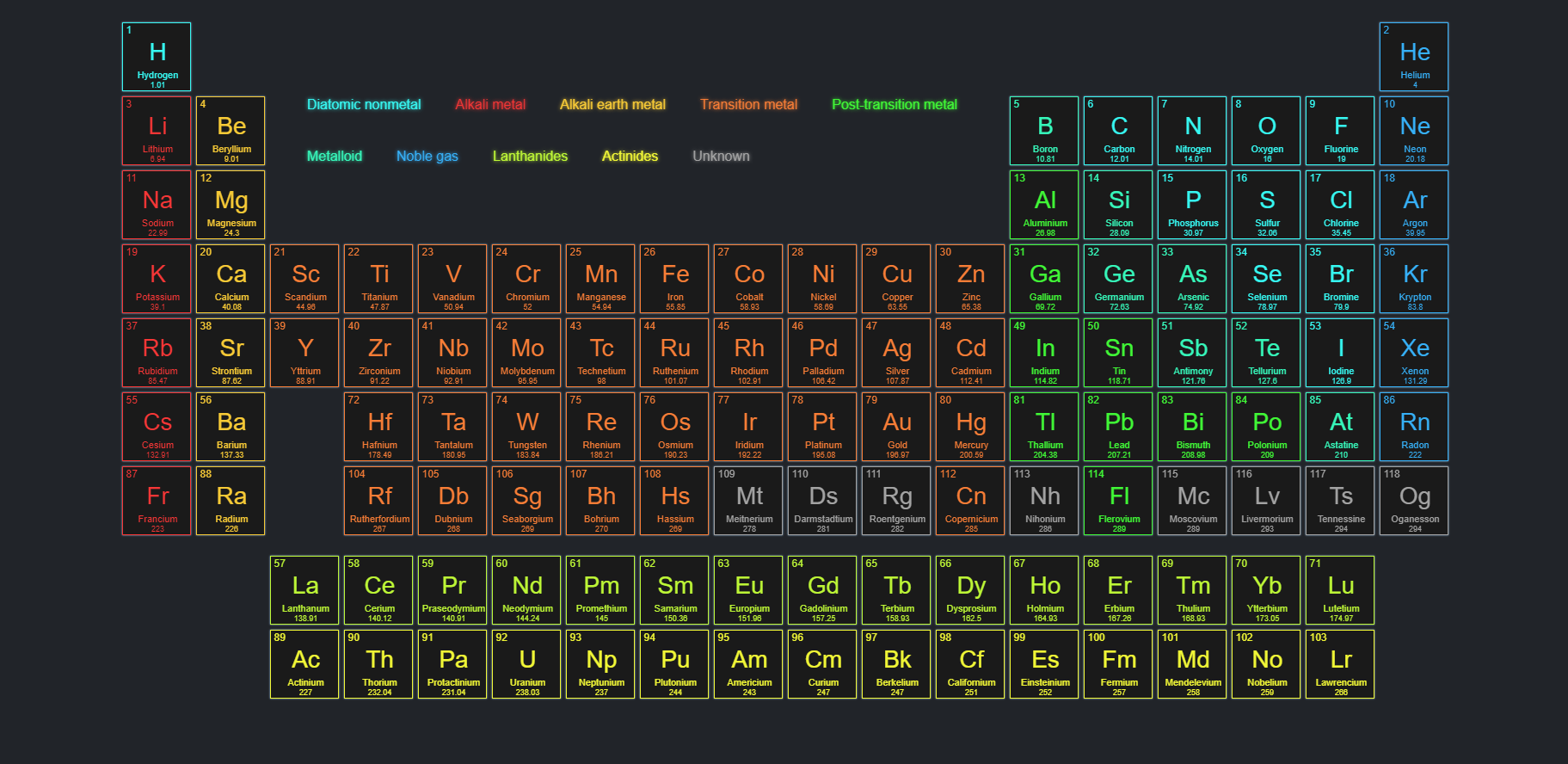Image resolution: width=1568 pixels, height=764 pixels.
Task: Select the Tungsten element tile
Action: point(526,427)
